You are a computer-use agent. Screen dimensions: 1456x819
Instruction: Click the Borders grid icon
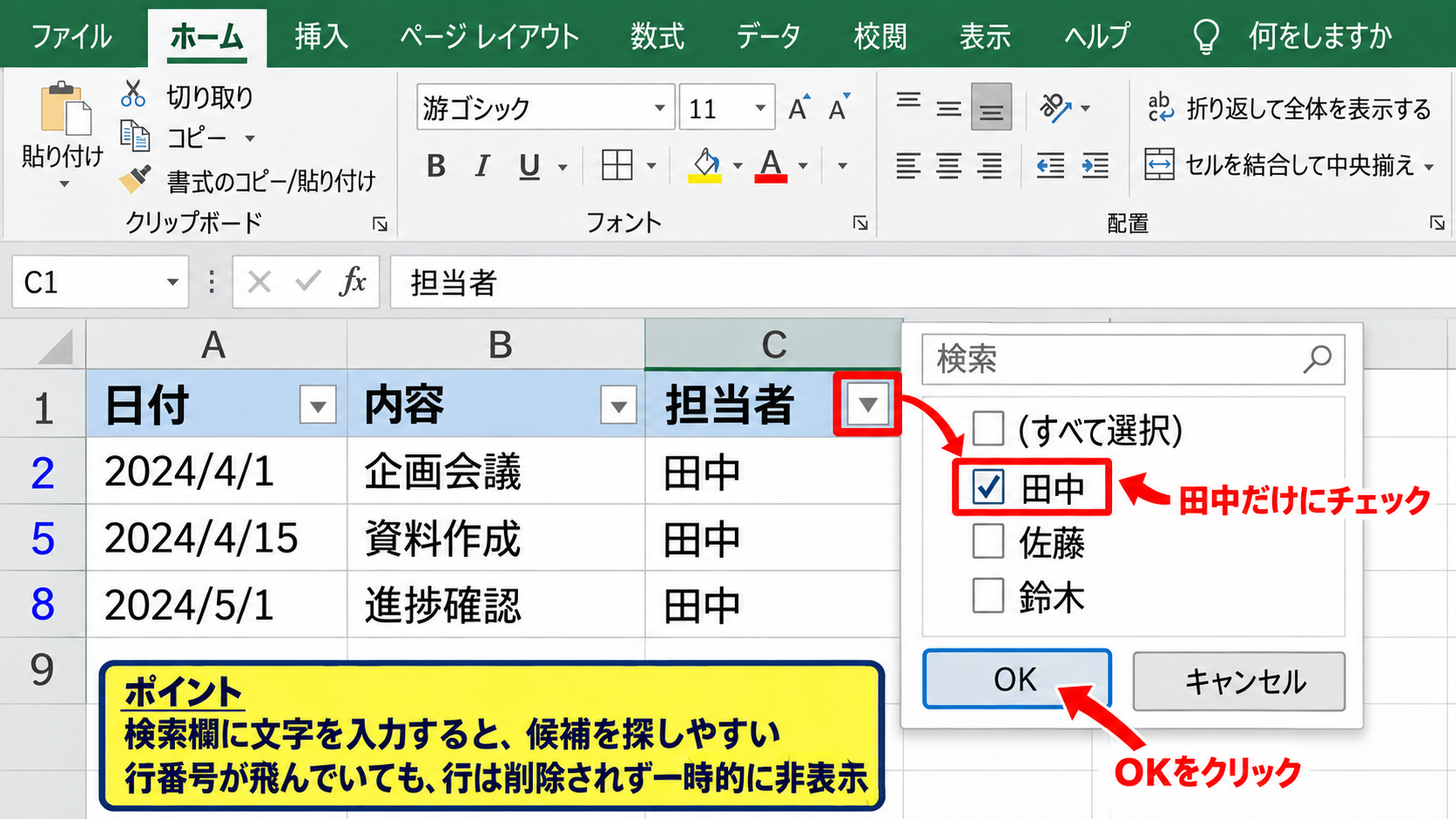617,164
